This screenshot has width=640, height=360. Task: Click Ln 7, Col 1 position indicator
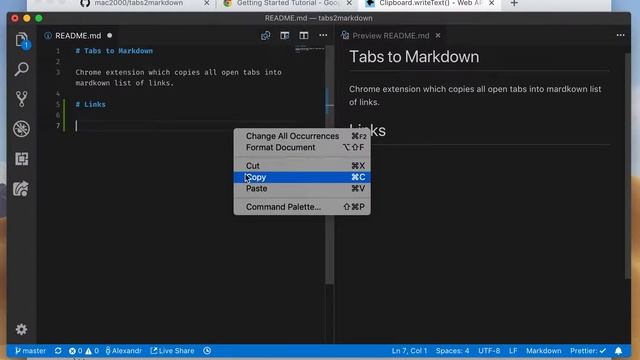(x=409, y=351)
